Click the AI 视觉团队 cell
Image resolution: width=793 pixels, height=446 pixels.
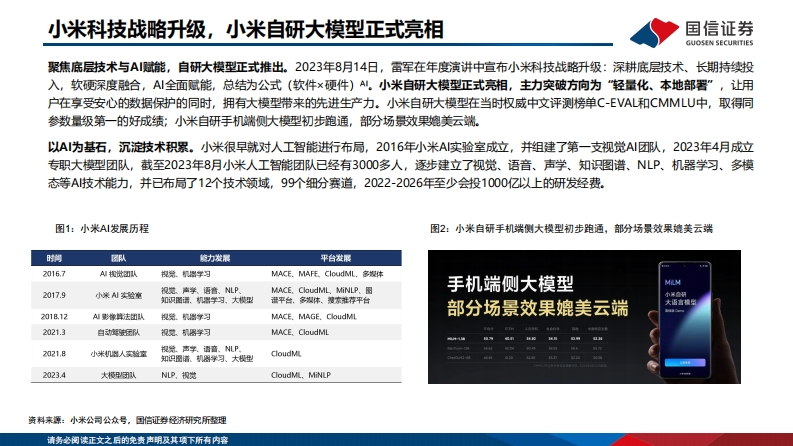click(118, 274)
